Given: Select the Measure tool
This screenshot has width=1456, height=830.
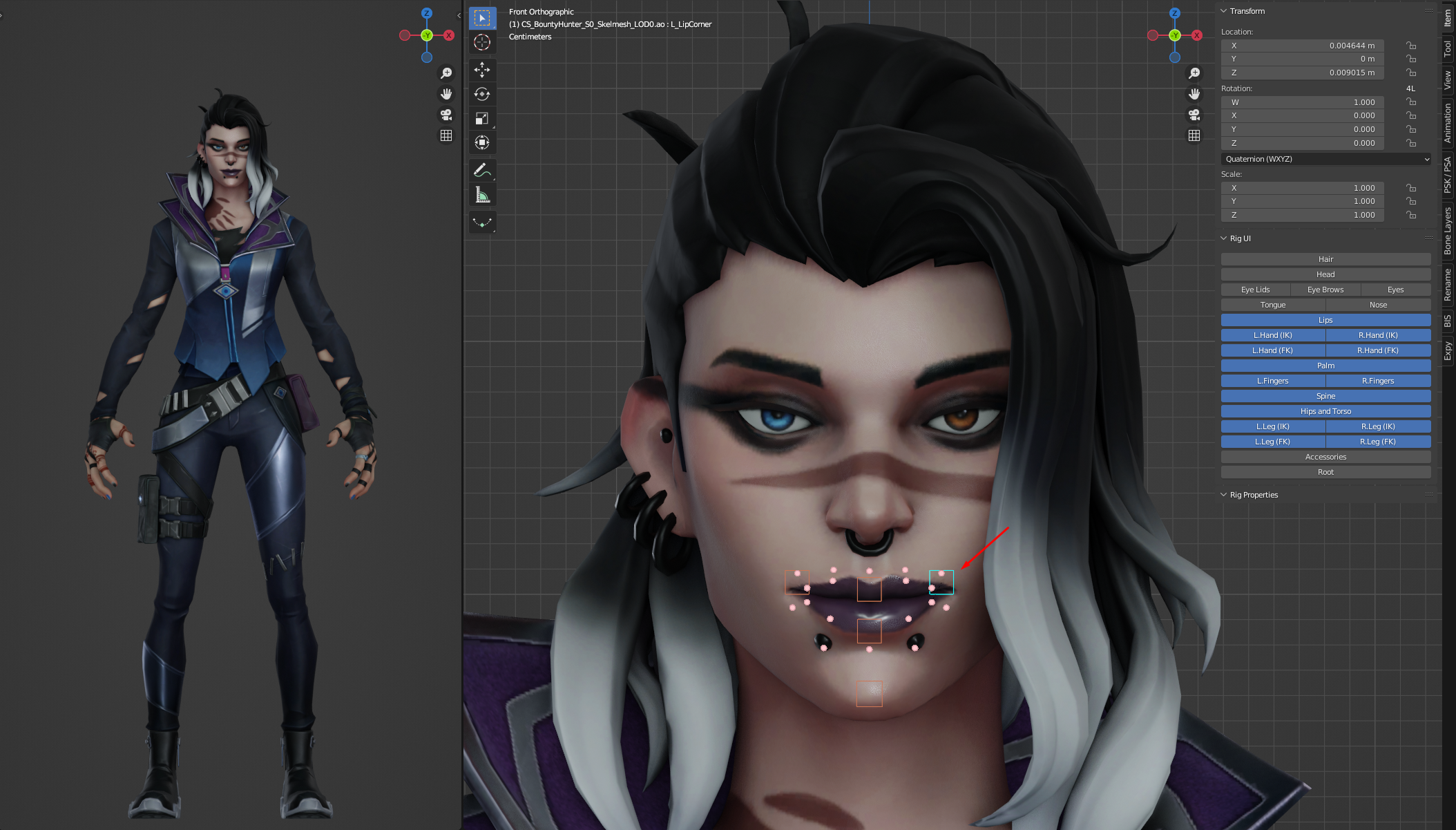Looking at the screenshot, I should [482, 196].
